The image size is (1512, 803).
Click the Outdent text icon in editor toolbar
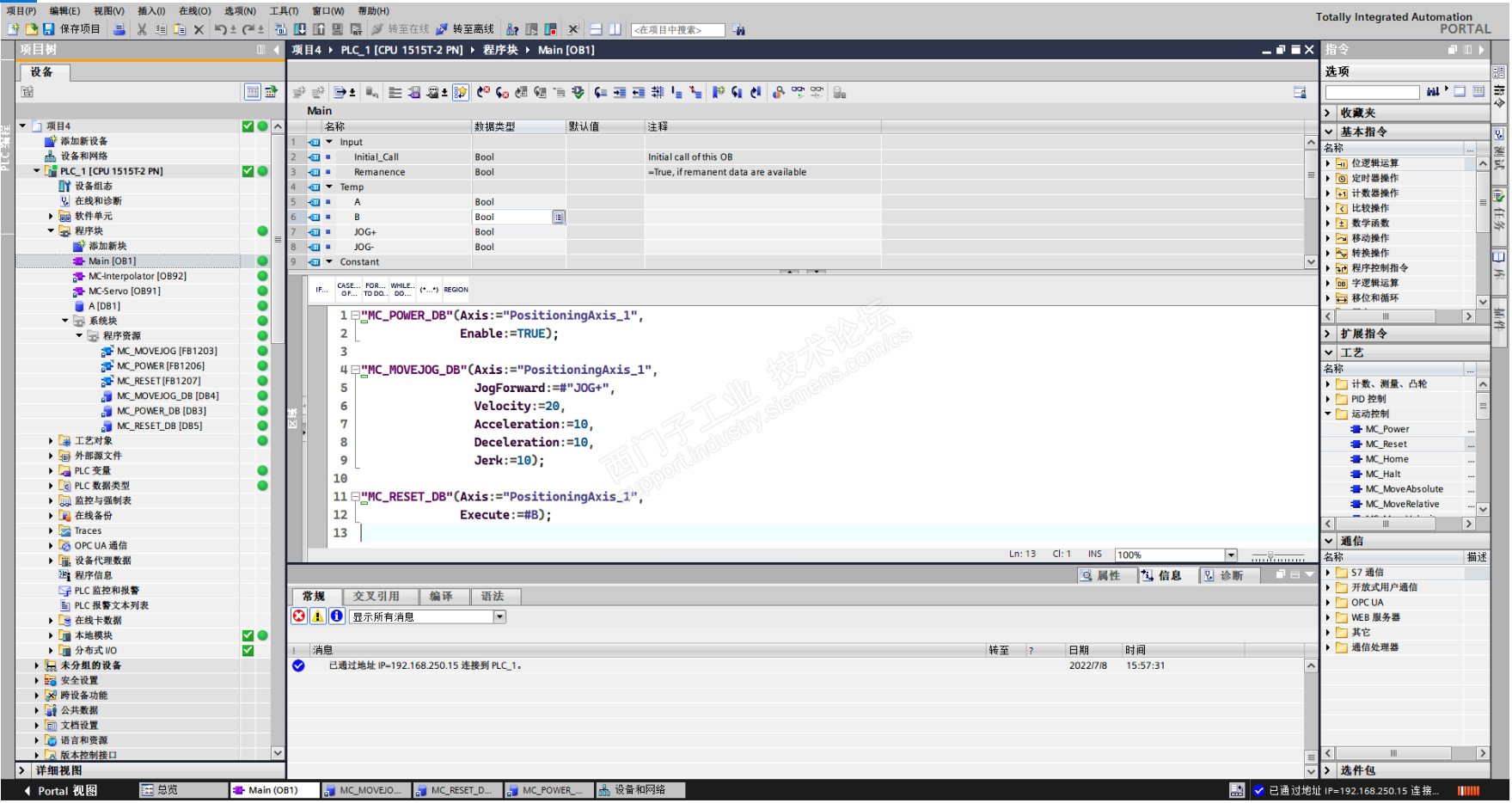pos(639,93)
